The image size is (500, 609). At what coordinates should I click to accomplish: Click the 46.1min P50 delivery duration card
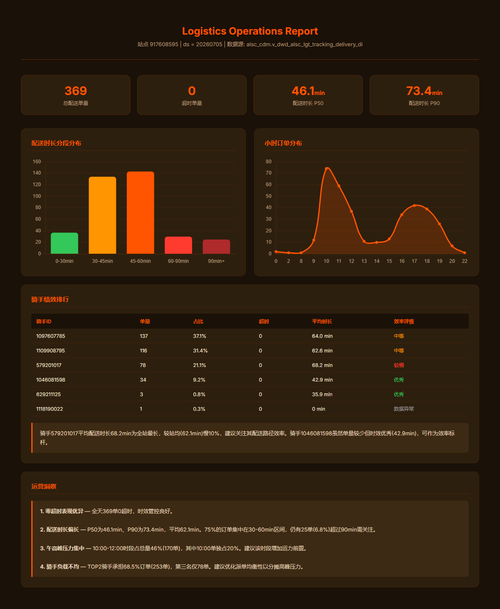[308, 95]
